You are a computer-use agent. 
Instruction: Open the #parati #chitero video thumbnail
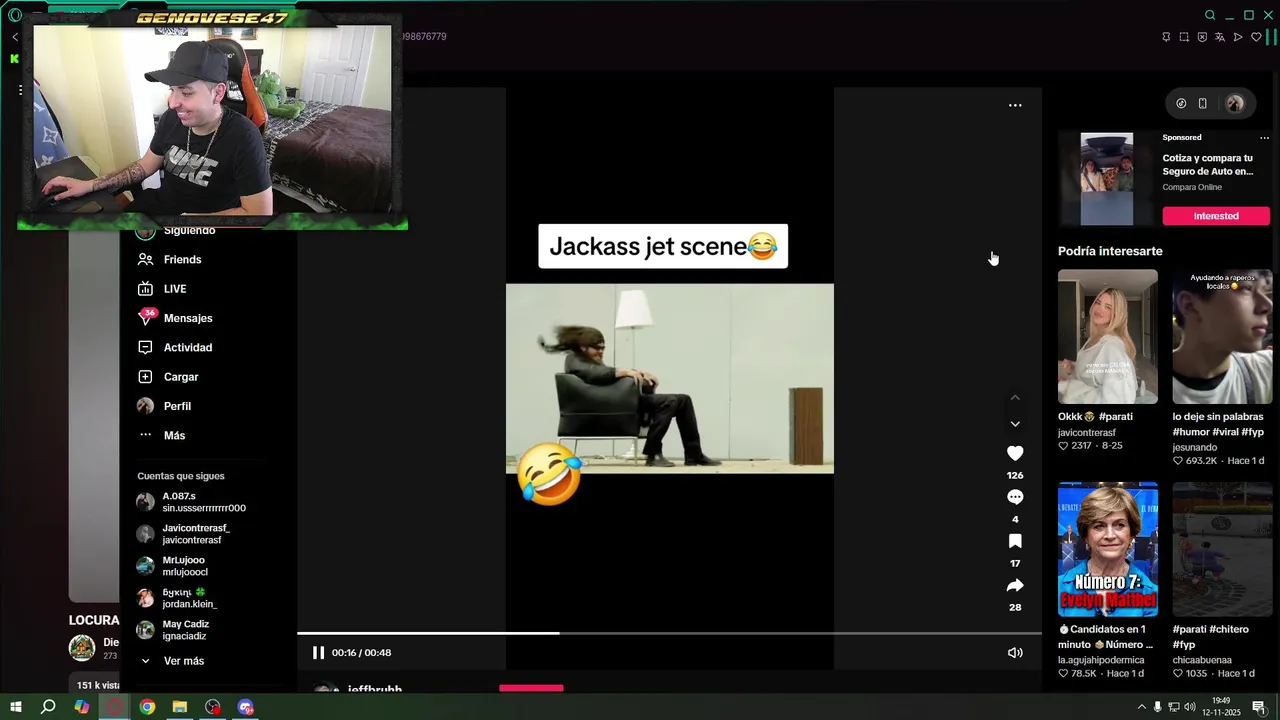click(1222, 549)
